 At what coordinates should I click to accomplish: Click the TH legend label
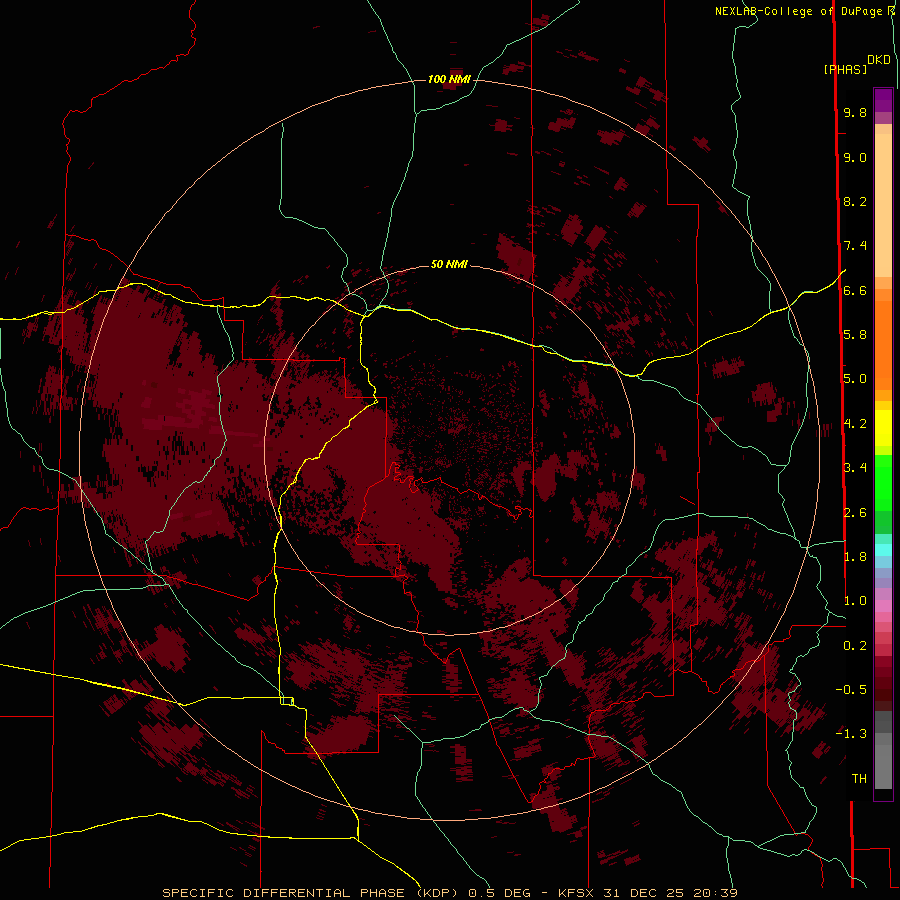click(x=859, y=779)
